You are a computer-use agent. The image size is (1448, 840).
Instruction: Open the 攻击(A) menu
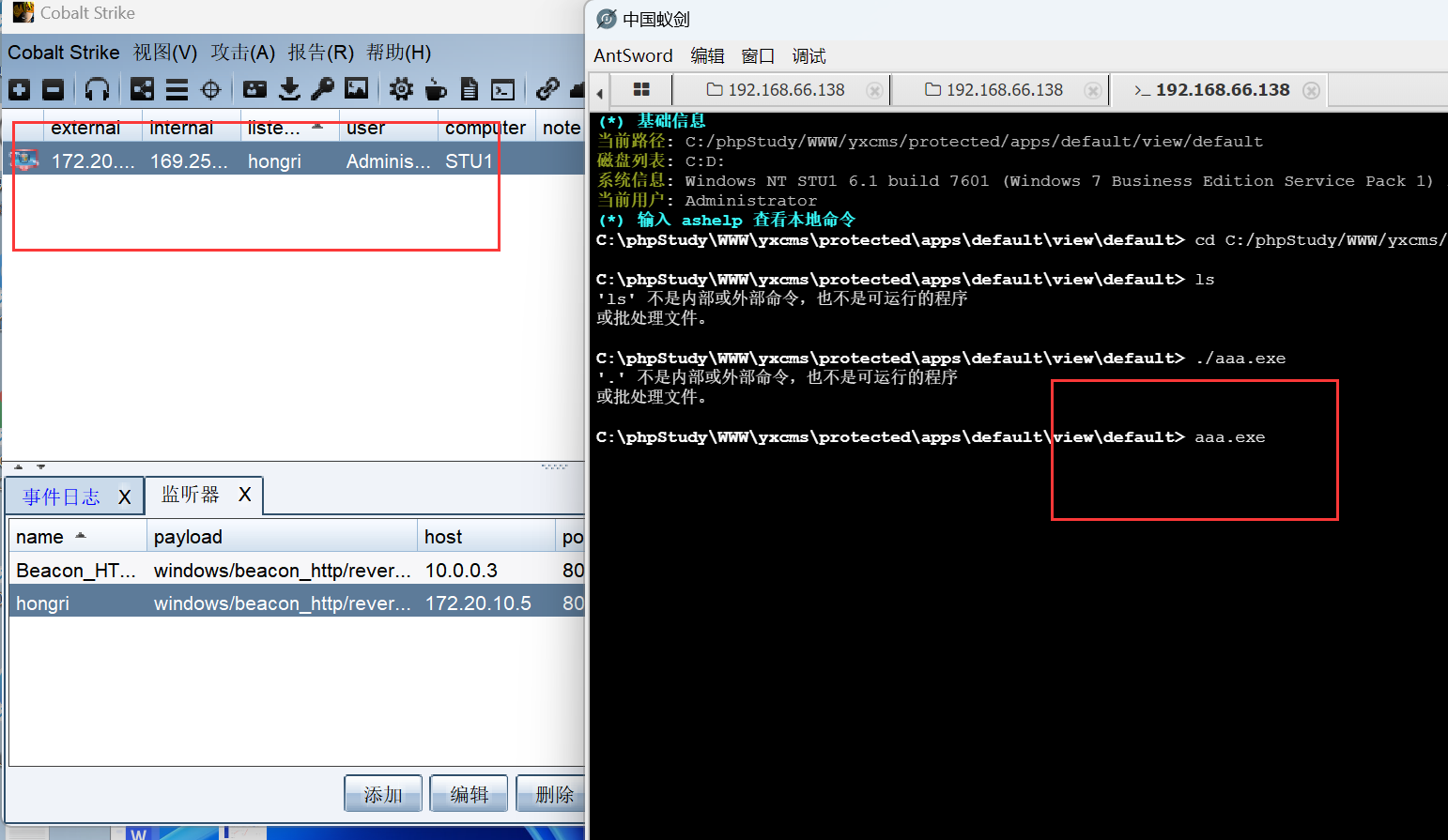pos(243,53)
